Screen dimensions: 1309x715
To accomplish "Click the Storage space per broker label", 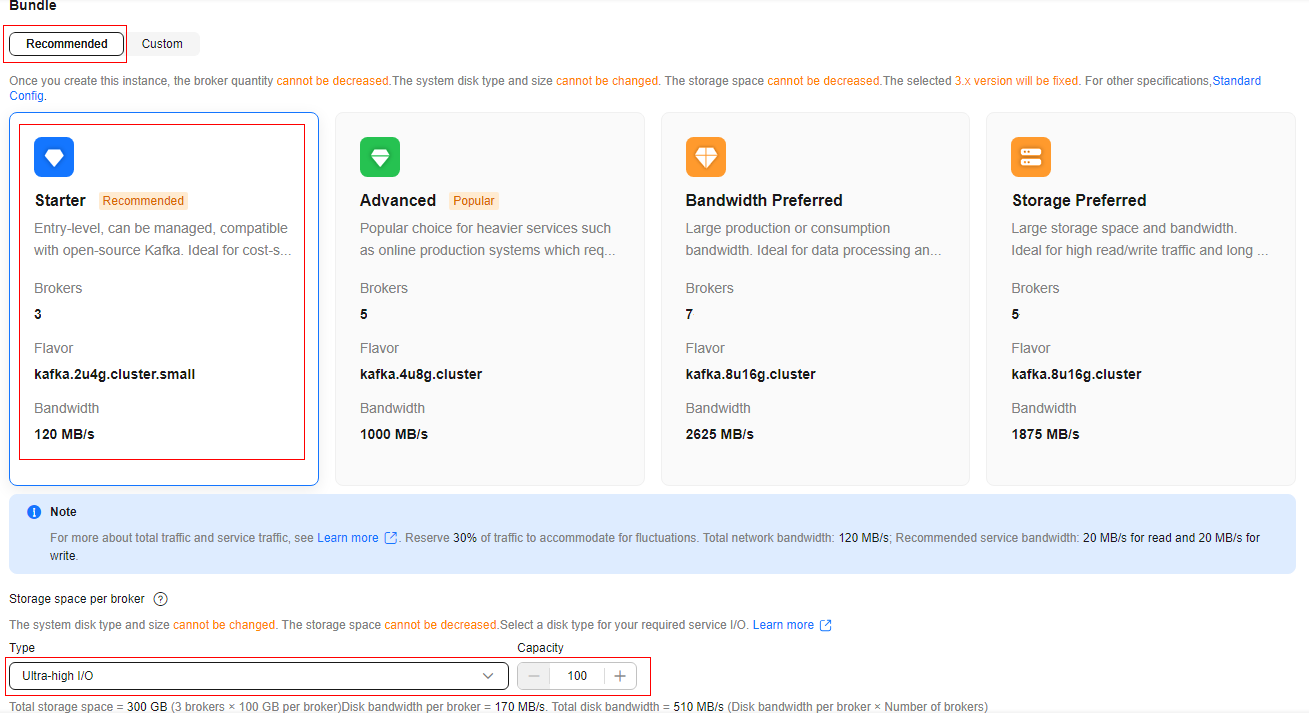I will tap(77, 599).
